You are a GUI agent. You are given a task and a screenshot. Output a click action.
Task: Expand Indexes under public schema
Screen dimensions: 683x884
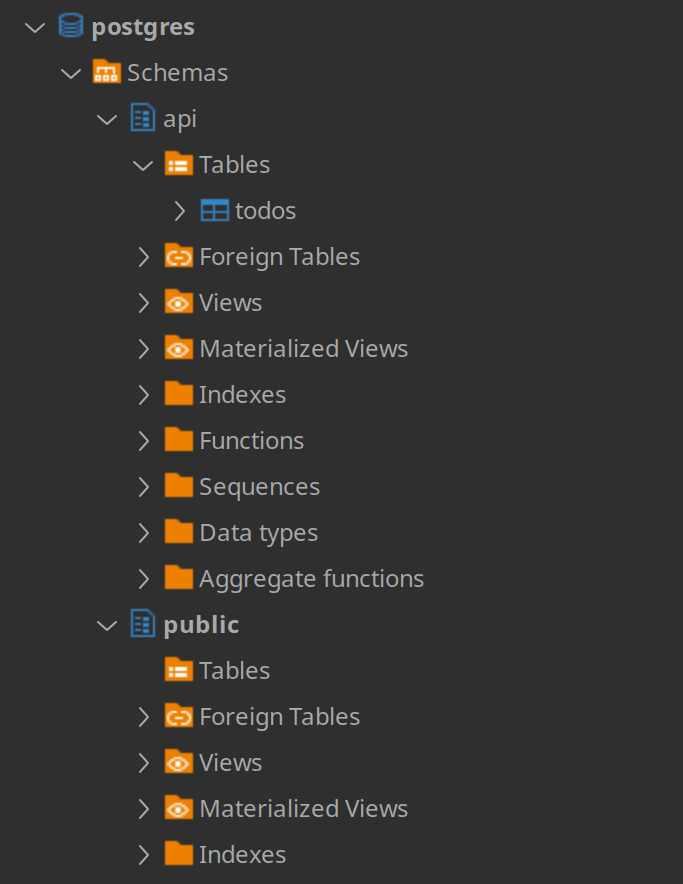point(144,855)
